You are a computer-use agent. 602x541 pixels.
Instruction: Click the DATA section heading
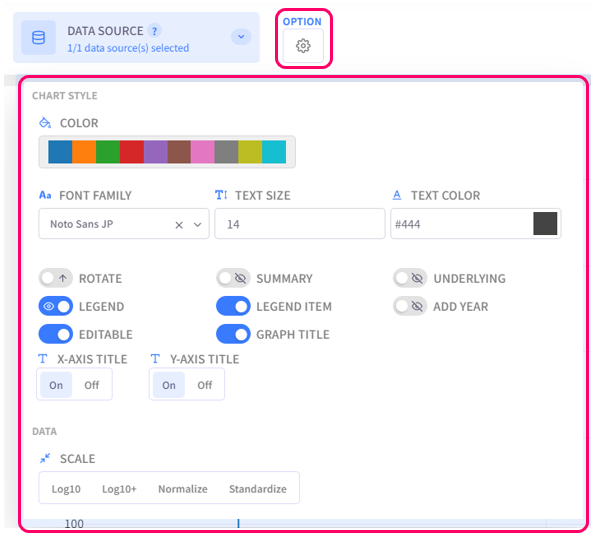click(x=45, y=431)
